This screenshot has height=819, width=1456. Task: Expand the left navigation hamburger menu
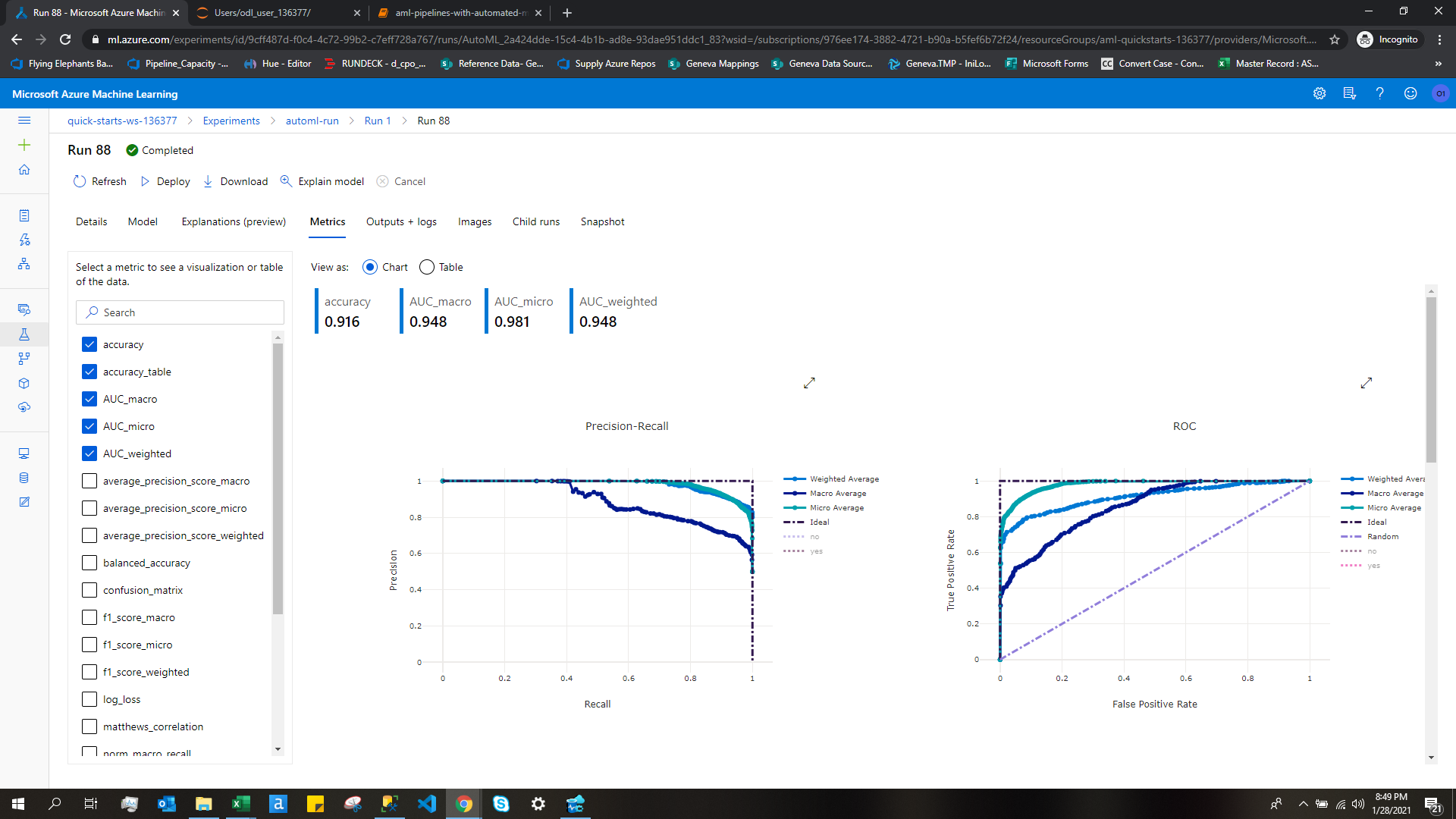coord(24,121)
